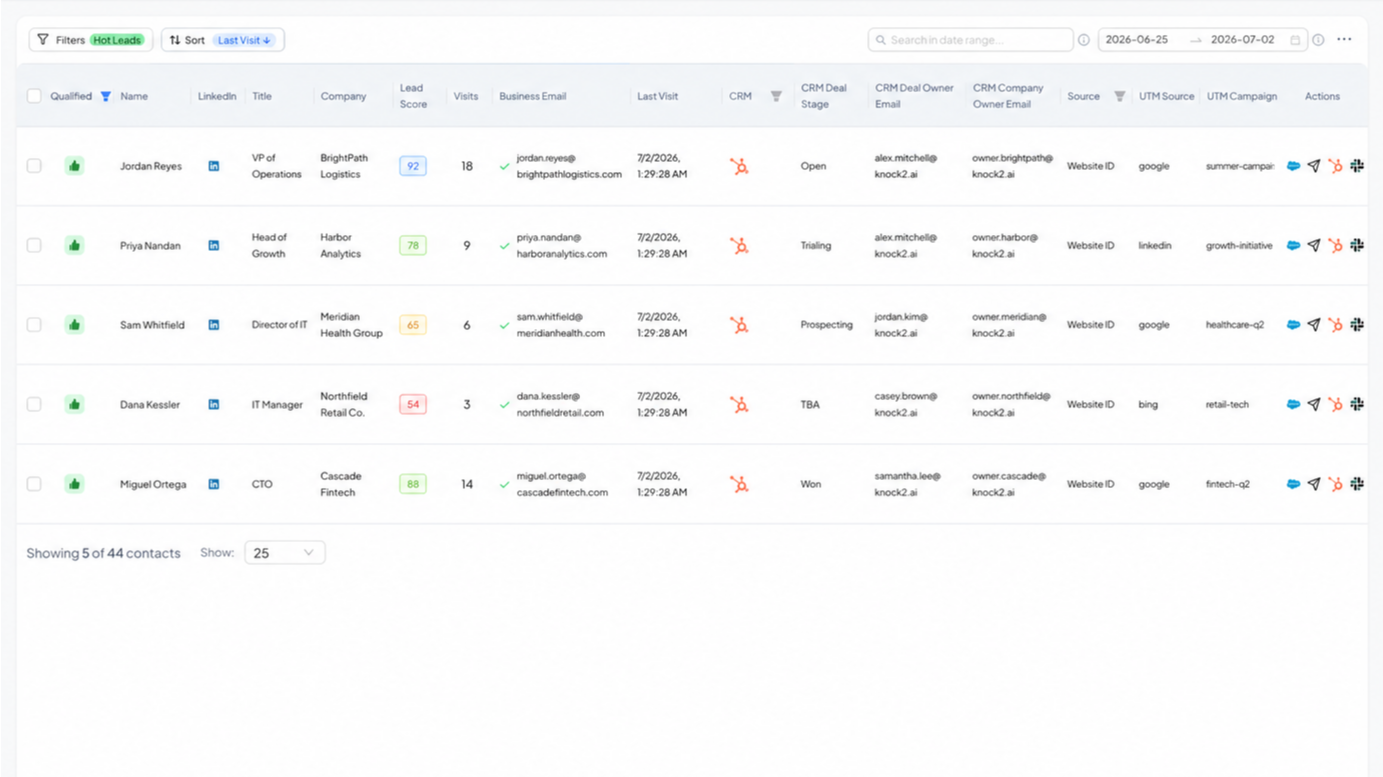This screenshot has width=1383, height=777.
Task: Click lead score badge 54
Action: [x=413, y=404]
